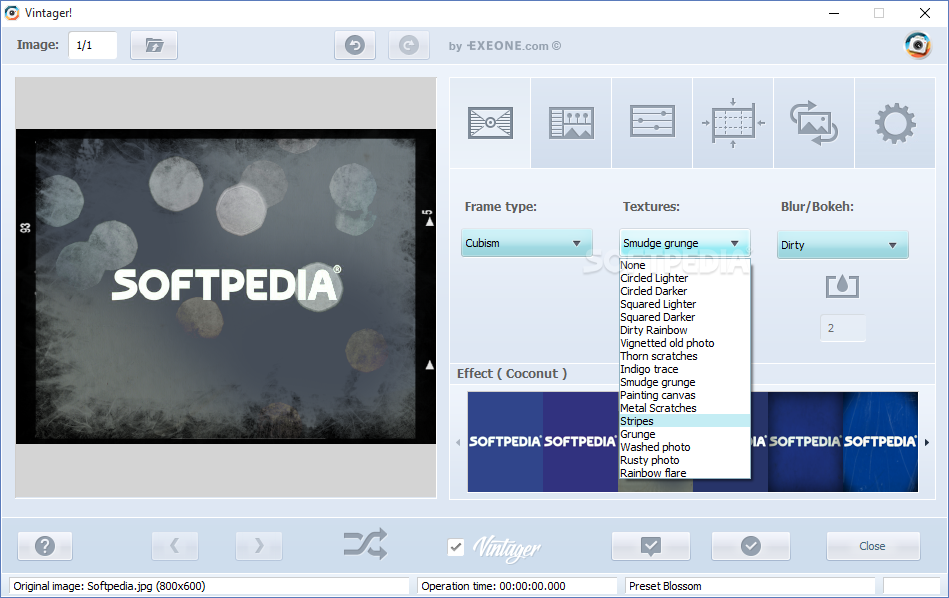The image size is (949, 598).
Task: Select Circled Darker texture
Action: (685, 291)
